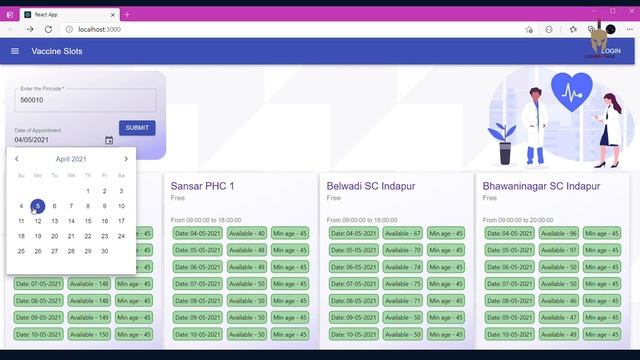Go back in browser history
The width and height of the screenshot is (640, 360).
(11, 29)
